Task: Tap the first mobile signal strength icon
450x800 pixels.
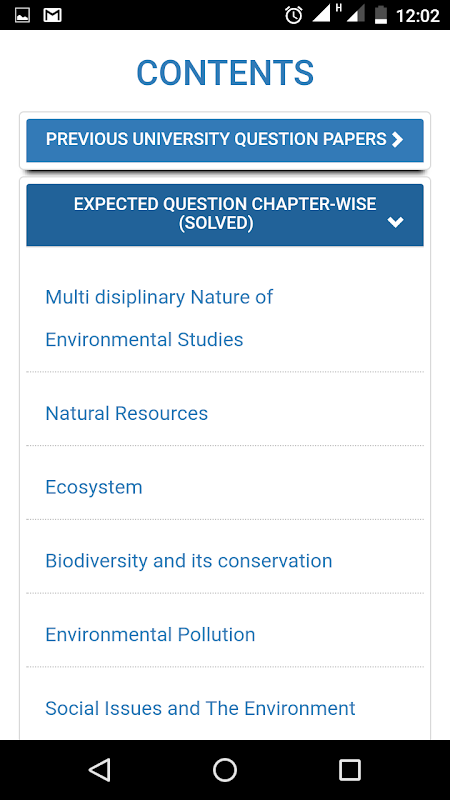Action: click(321, 14)
